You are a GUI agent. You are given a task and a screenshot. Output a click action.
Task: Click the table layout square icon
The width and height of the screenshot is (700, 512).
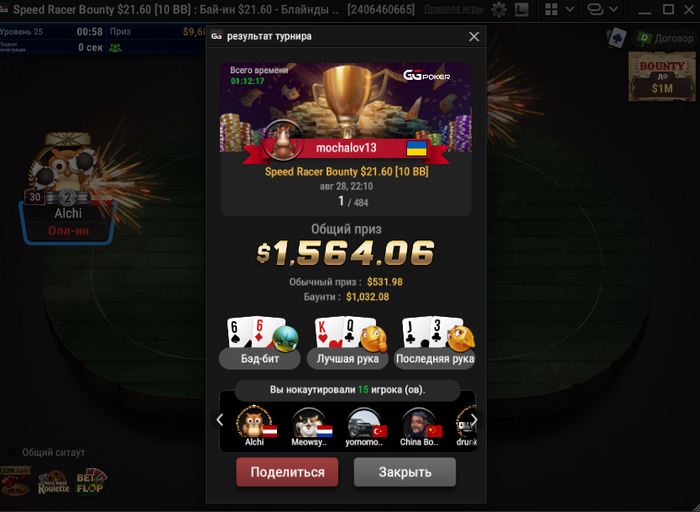[521, 9]
